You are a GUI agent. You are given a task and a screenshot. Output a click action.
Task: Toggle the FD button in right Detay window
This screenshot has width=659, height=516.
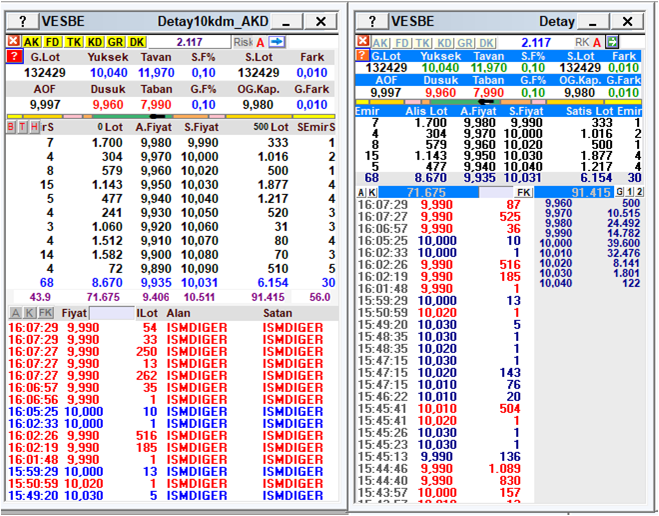point(402,43)
